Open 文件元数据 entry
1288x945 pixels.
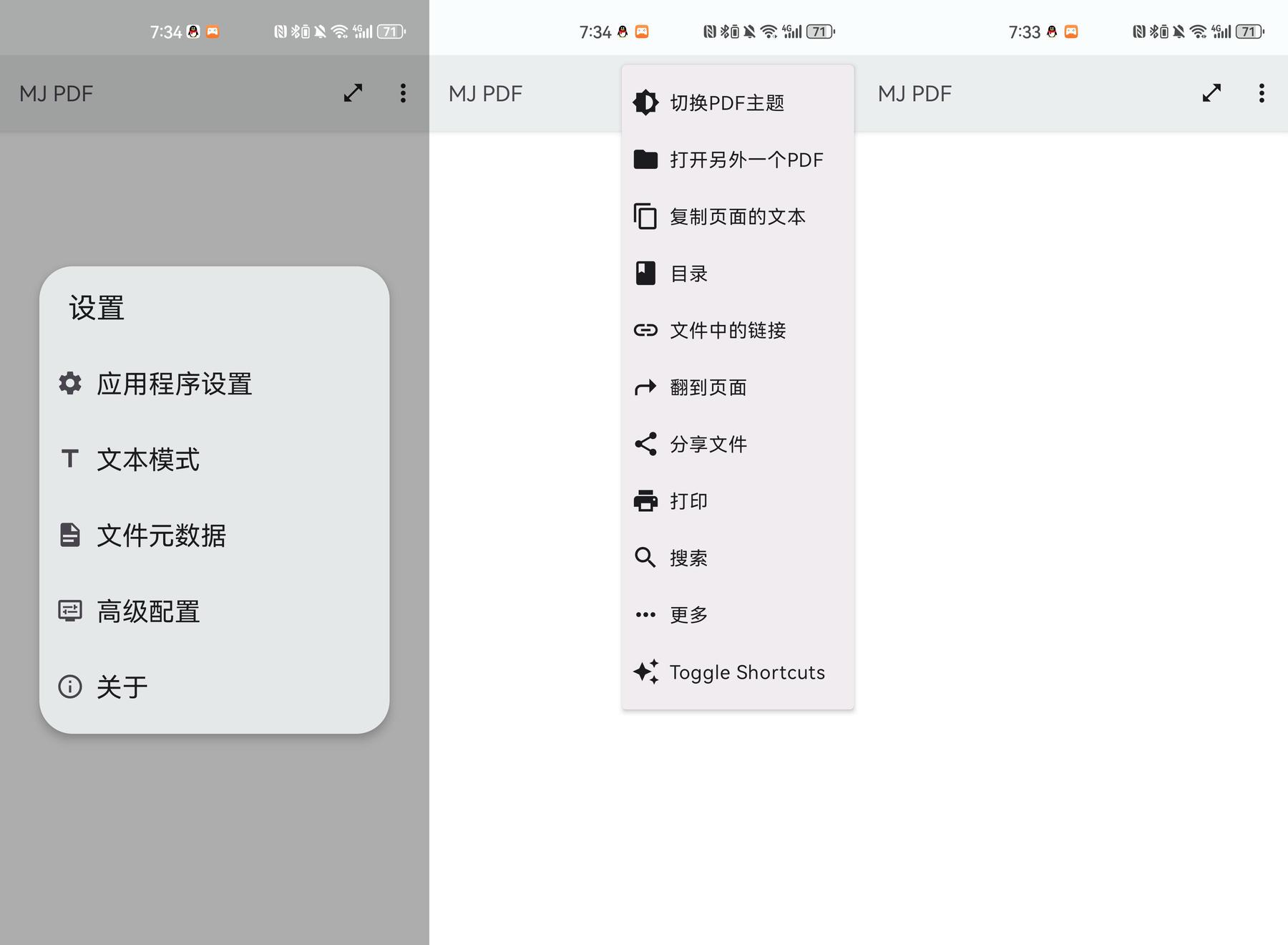(215, 535)
